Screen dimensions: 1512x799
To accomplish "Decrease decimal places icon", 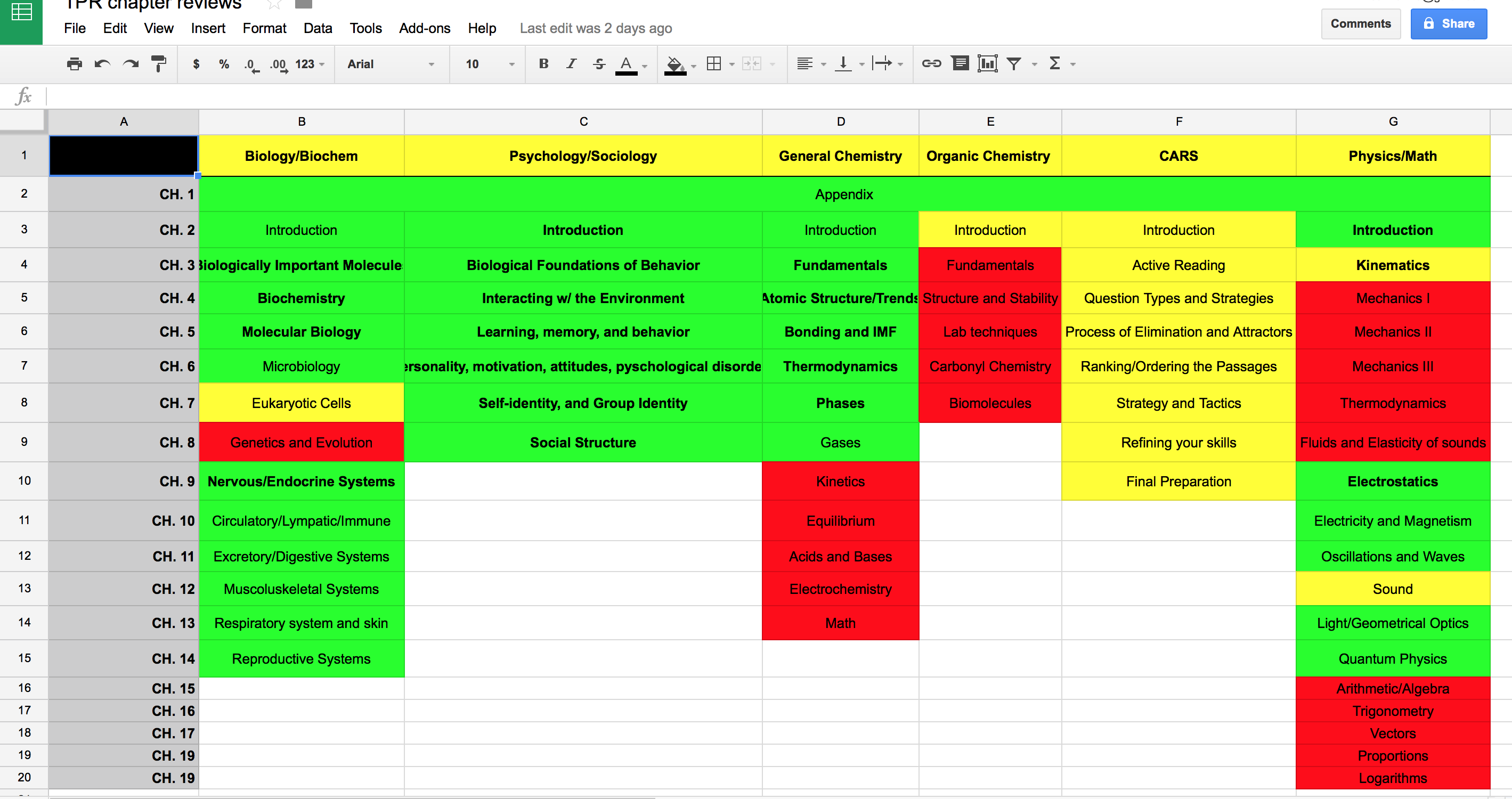I will (x=251, y=64).
